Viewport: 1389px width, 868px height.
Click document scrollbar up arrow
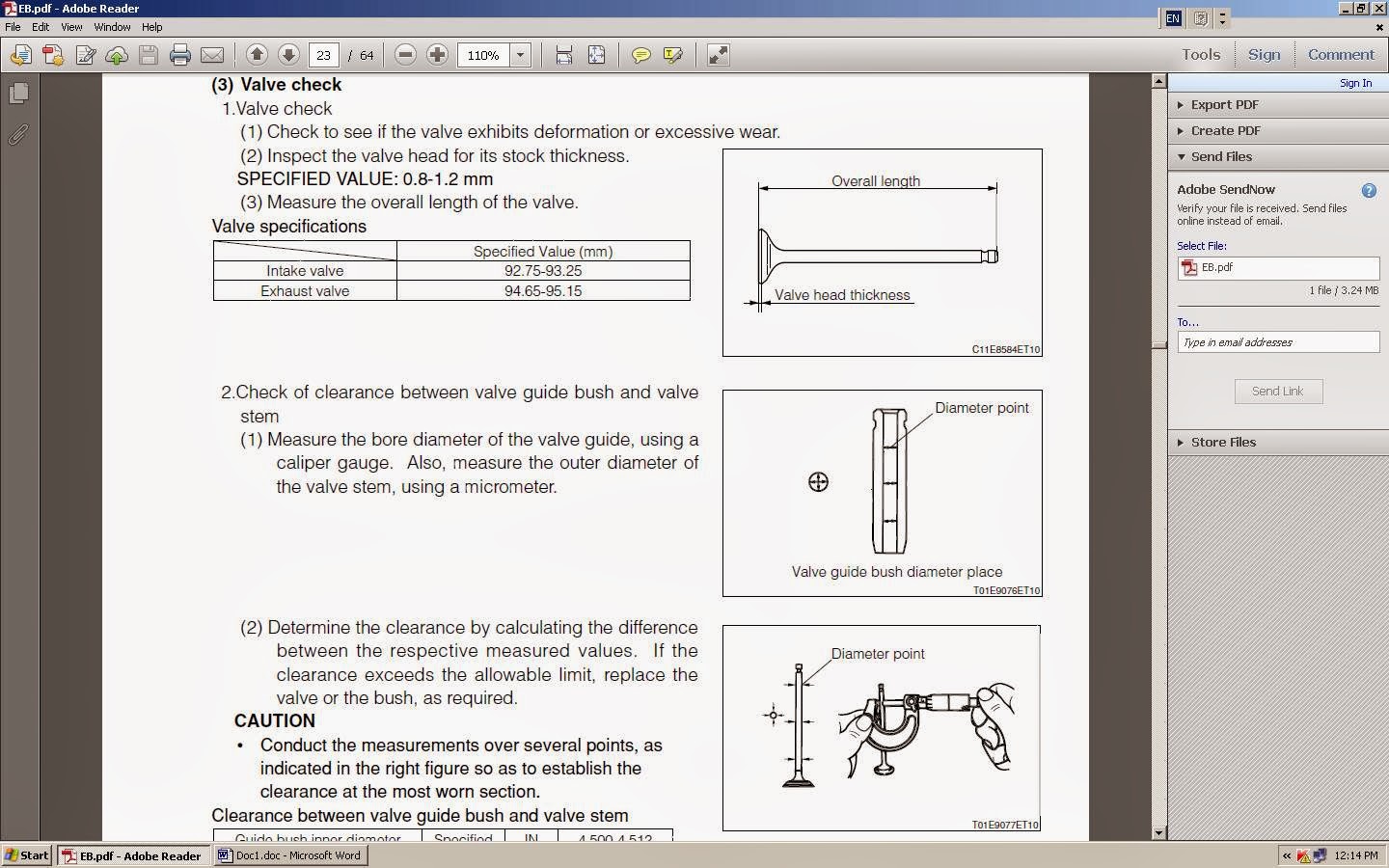coord(1159,82)
